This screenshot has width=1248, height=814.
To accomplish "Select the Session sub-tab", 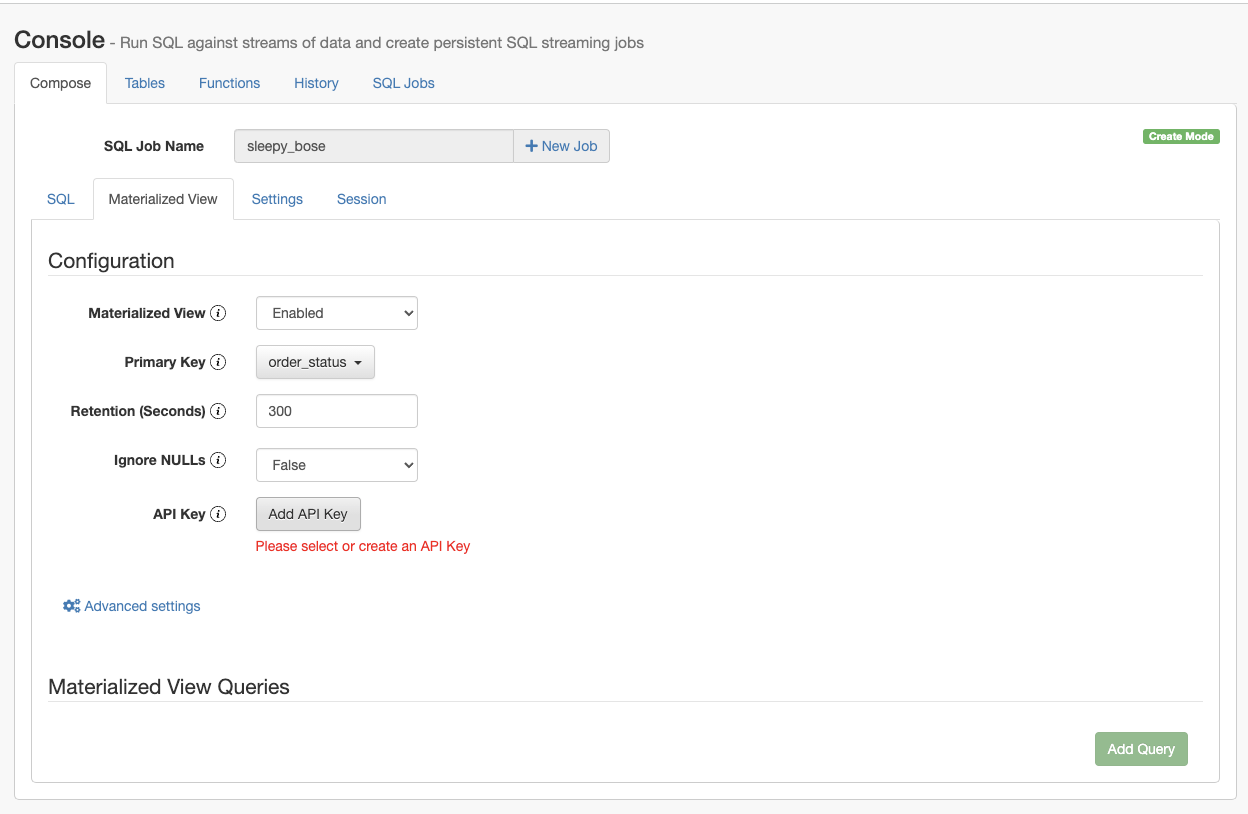I will (x=361, y=199).
